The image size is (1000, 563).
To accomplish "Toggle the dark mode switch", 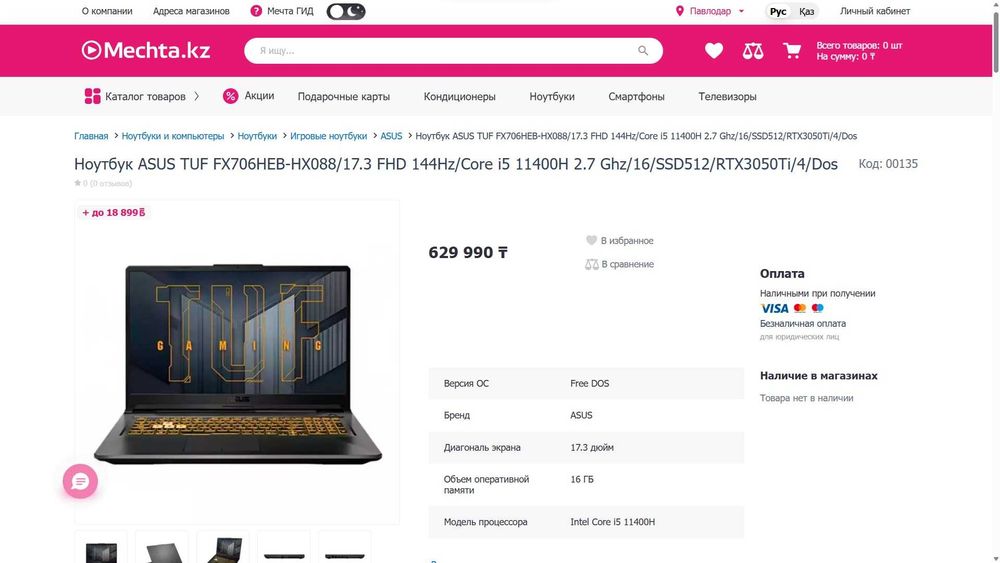I will pyautogui.click(x=346, y=11).
